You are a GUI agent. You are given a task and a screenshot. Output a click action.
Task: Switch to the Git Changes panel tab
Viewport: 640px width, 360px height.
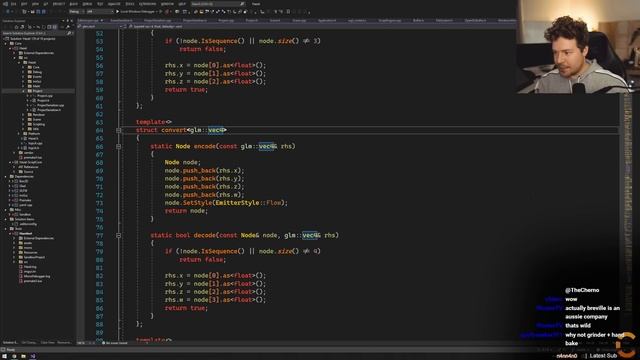(x=29, y=343)
